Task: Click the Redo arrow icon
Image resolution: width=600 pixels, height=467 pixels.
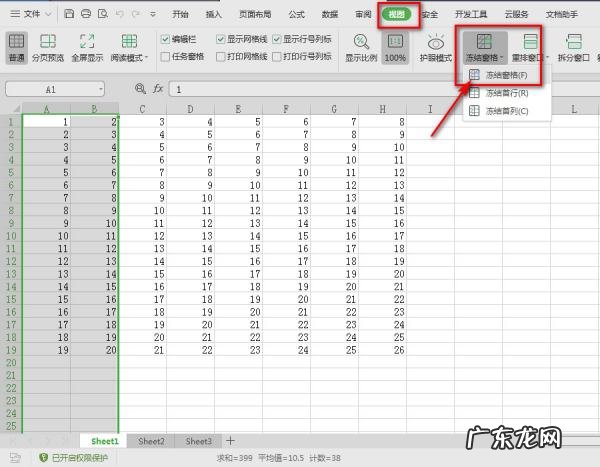Action: point(135,14)
